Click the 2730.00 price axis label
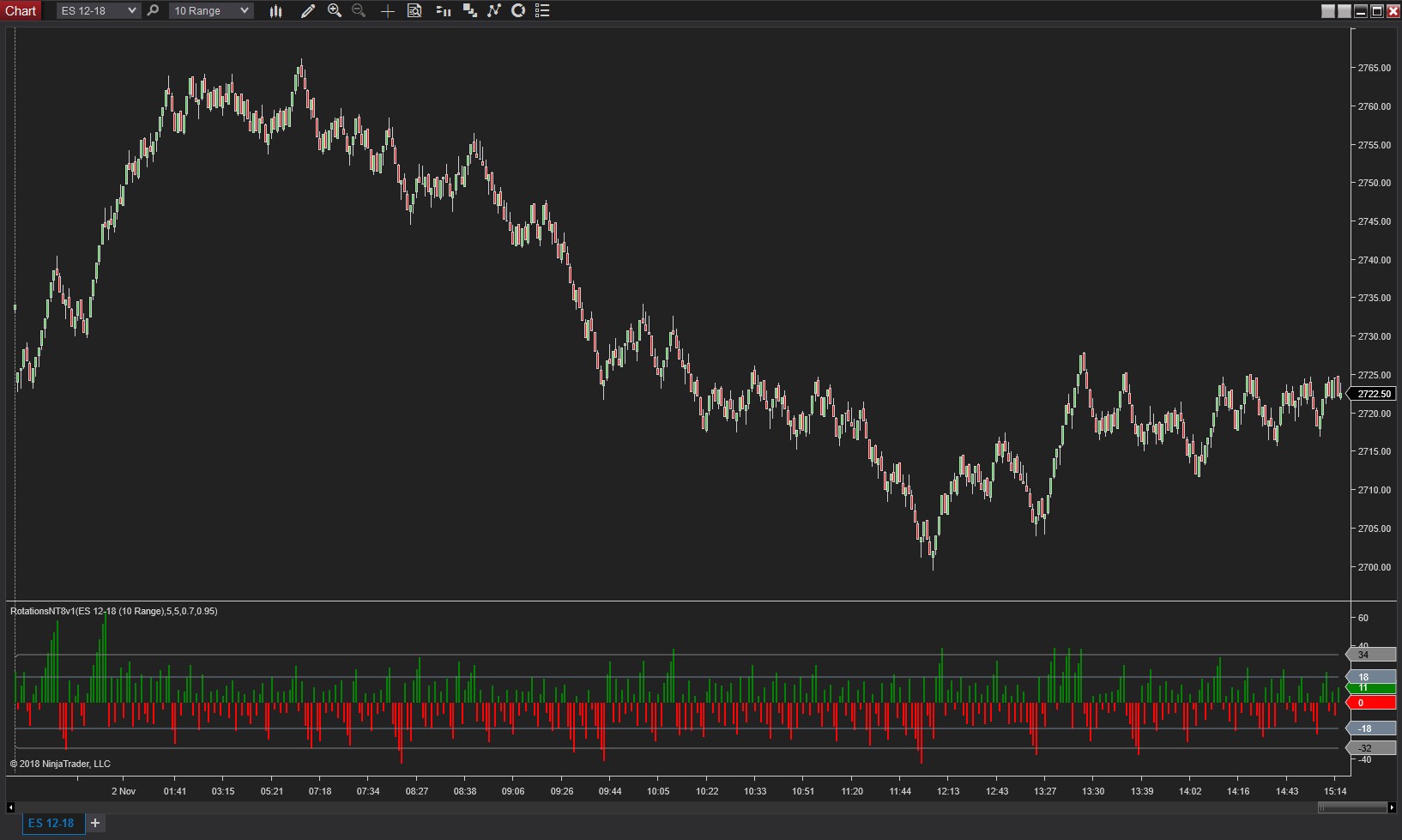This screenshot has width=1402, height=840. click(1374, 336)
